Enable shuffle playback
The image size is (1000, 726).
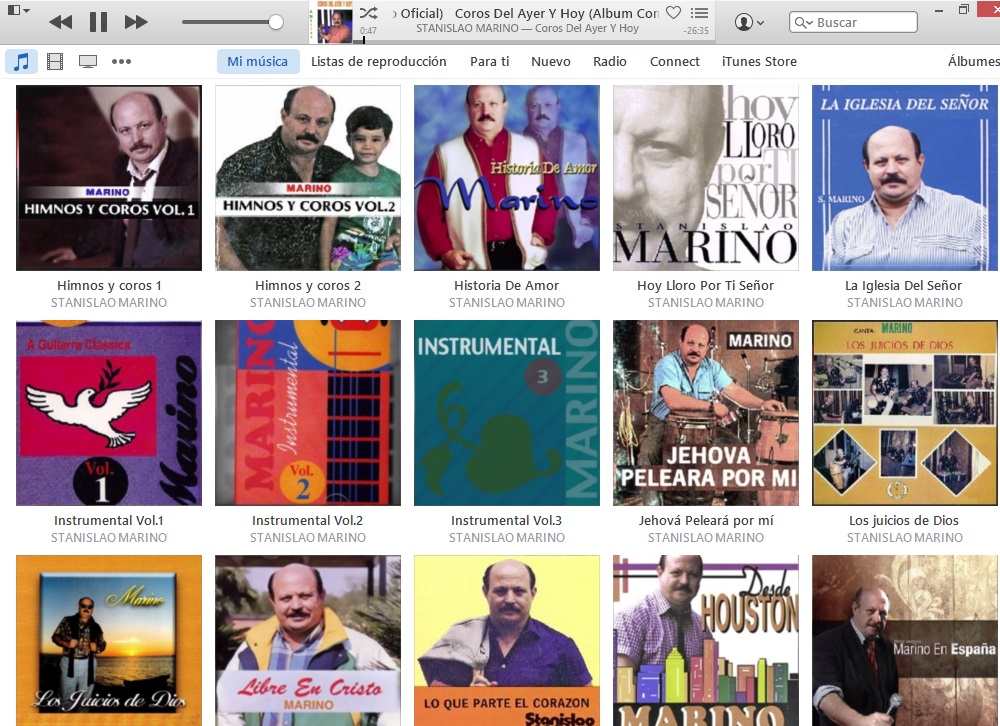[368, 13]
